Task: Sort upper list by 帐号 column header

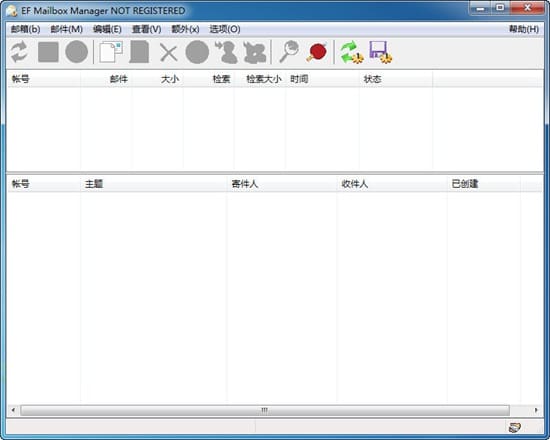Action: (44, 79)
